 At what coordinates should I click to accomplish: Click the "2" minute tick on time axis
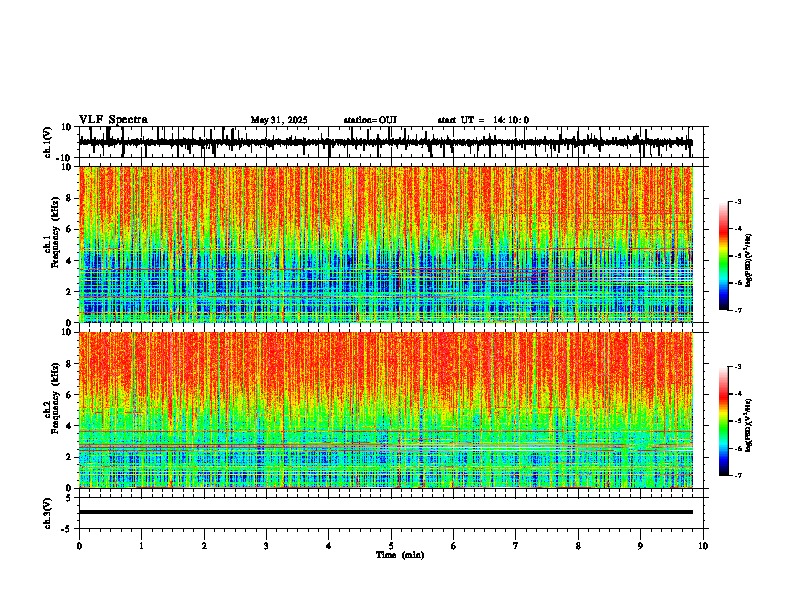[204, 546]
